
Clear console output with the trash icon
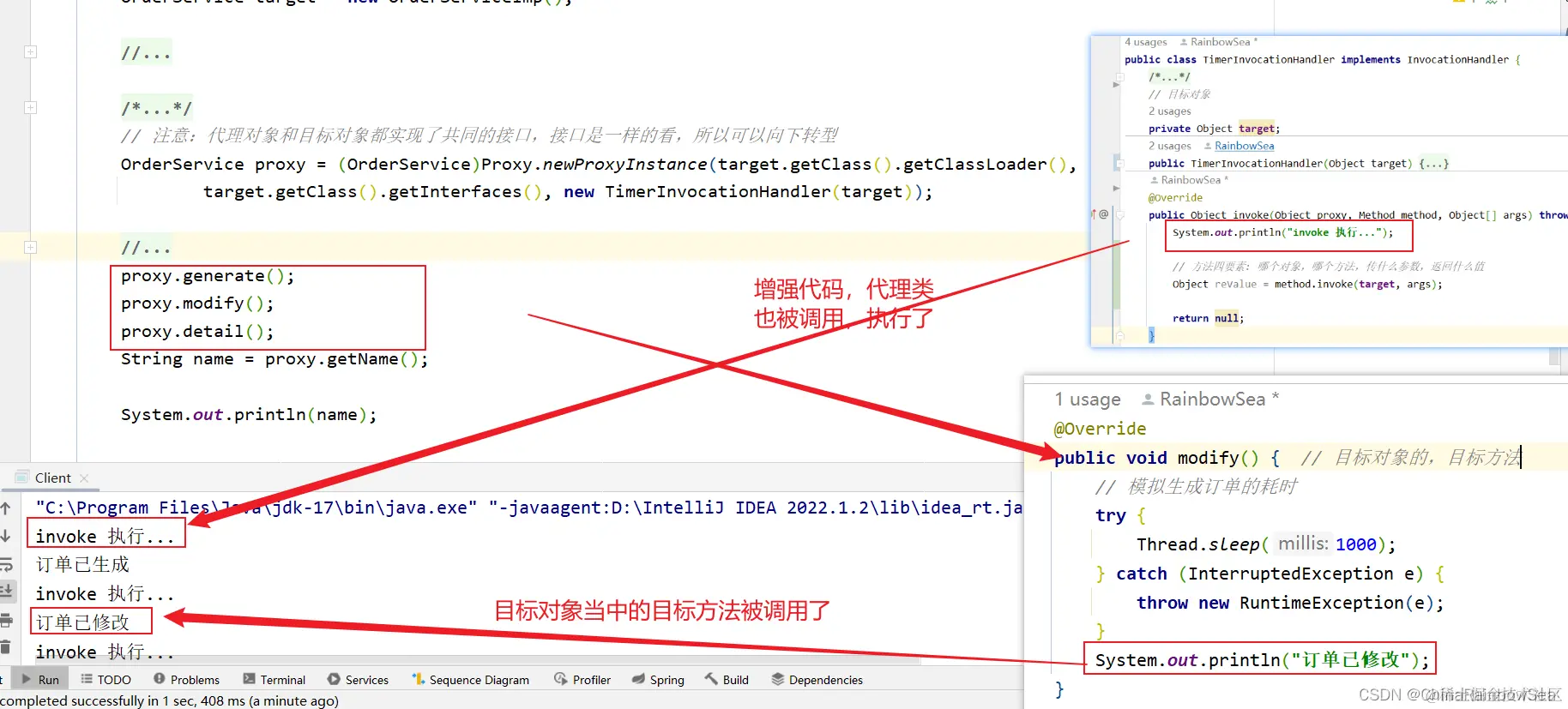pyautogui.click(x=5, y=647)
